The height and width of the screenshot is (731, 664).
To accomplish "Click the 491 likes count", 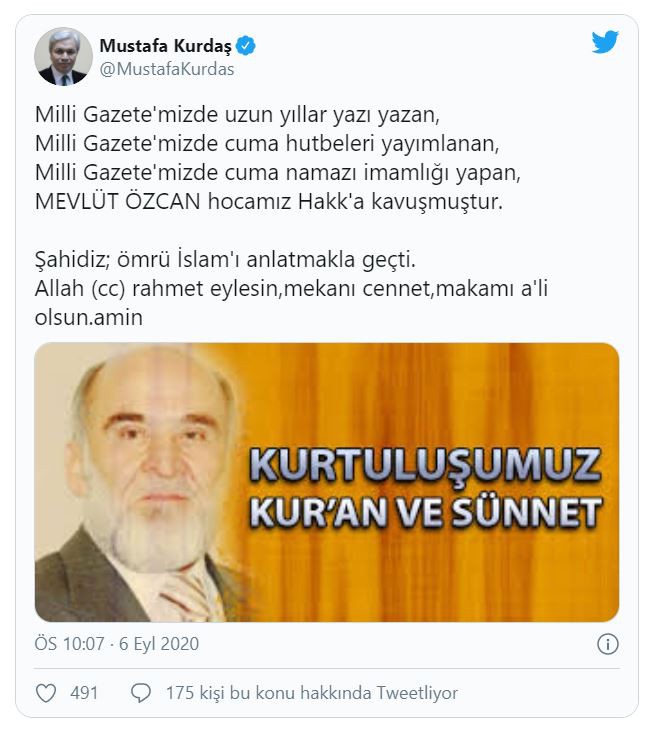I will 84,693.
